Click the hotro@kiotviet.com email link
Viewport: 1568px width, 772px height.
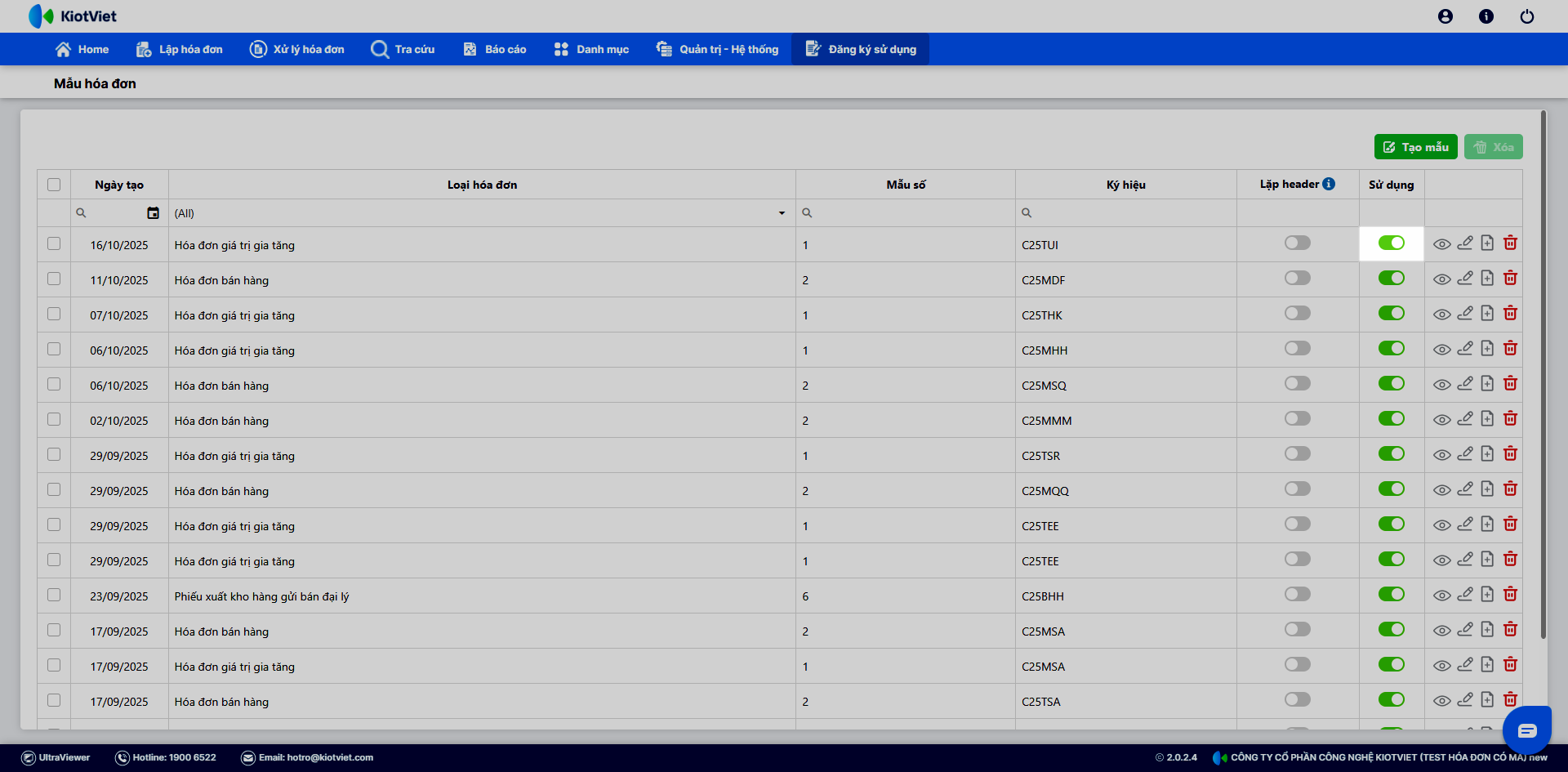click(x=307, y=757)
